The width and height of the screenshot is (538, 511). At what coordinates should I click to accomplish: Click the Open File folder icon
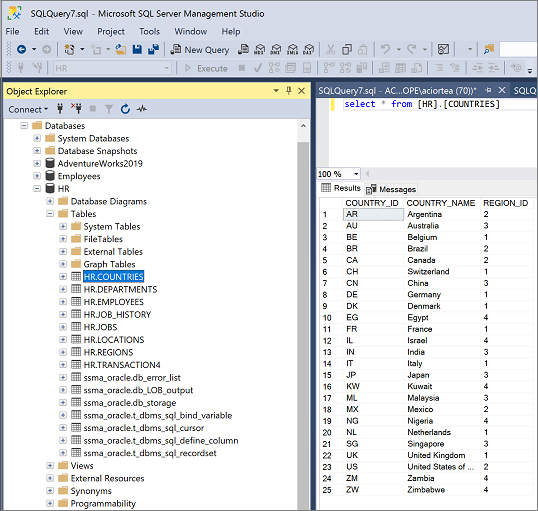pos(120,50)
